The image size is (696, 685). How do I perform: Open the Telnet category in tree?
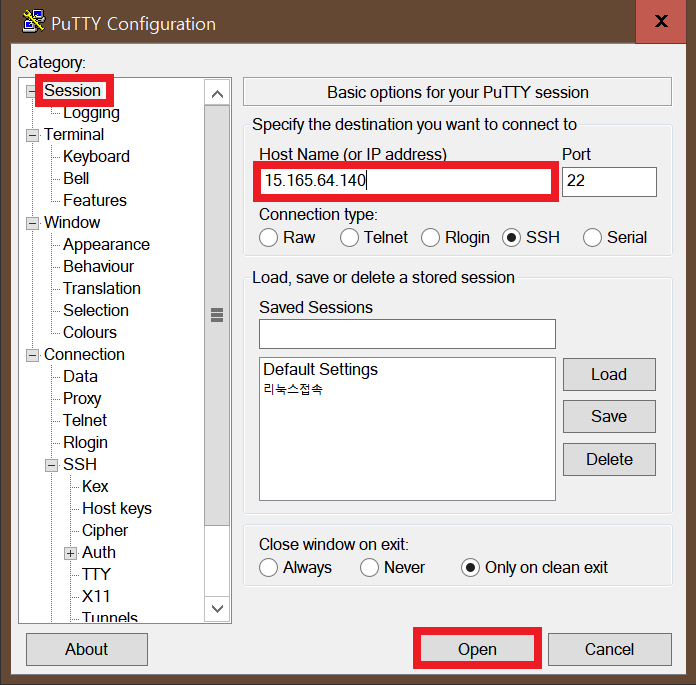pyautogui.click(x=85, y=420)
